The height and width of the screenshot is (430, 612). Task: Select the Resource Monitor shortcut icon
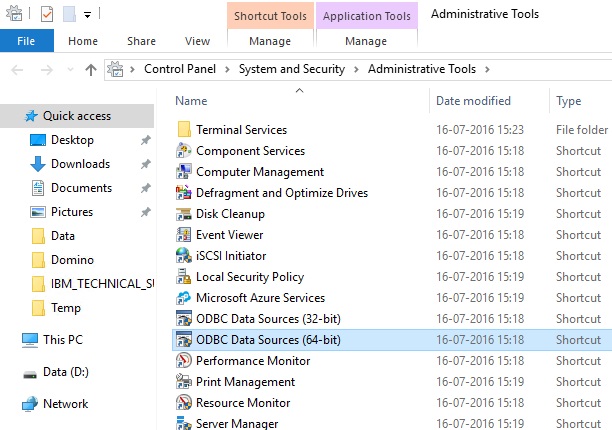(184, 403)
